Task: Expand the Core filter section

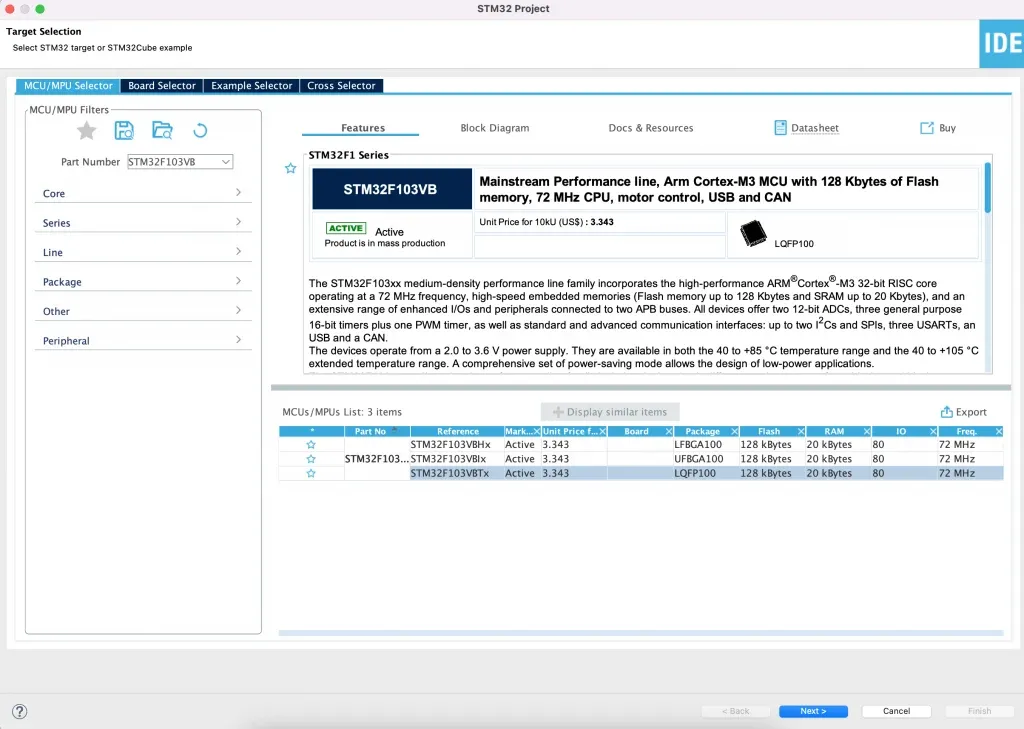Action: 142,193
